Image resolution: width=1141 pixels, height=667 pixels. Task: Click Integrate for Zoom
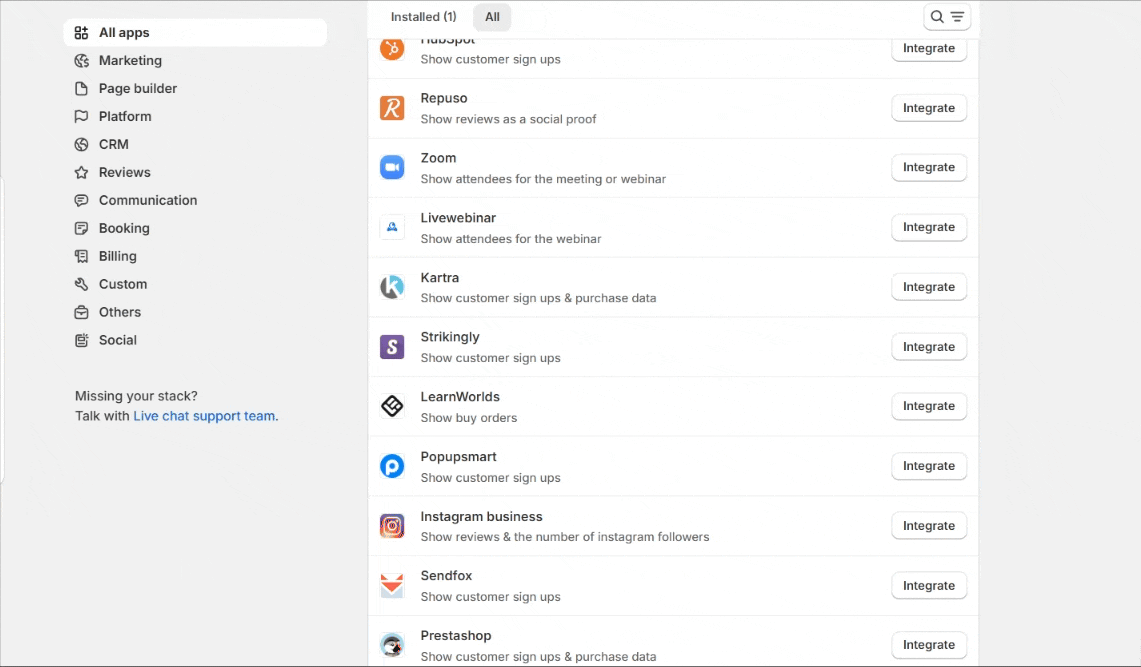click(x=929, y=167)
